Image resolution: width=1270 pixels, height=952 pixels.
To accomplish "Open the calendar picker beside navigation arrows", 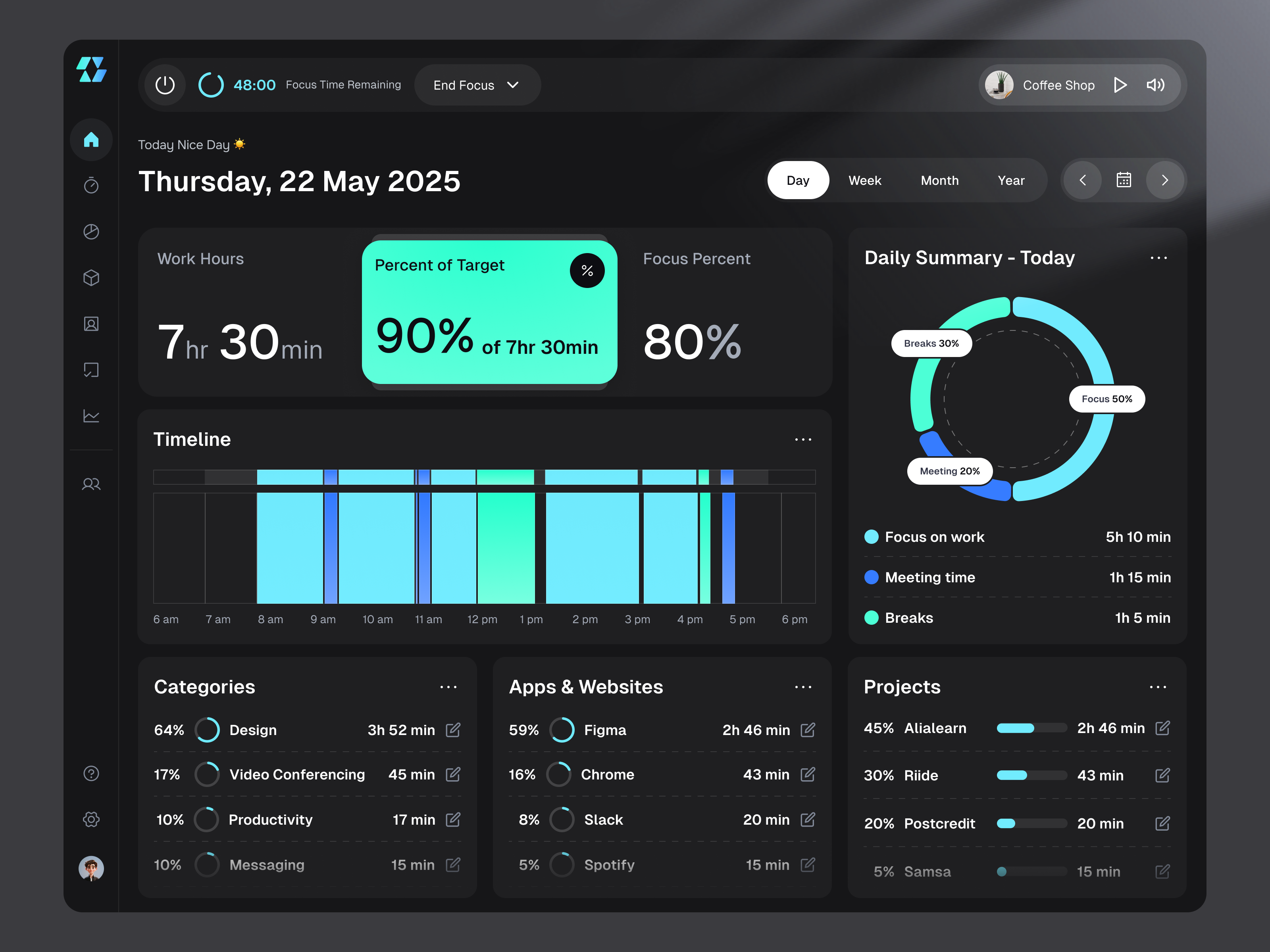I will (x=1124, y=180).
